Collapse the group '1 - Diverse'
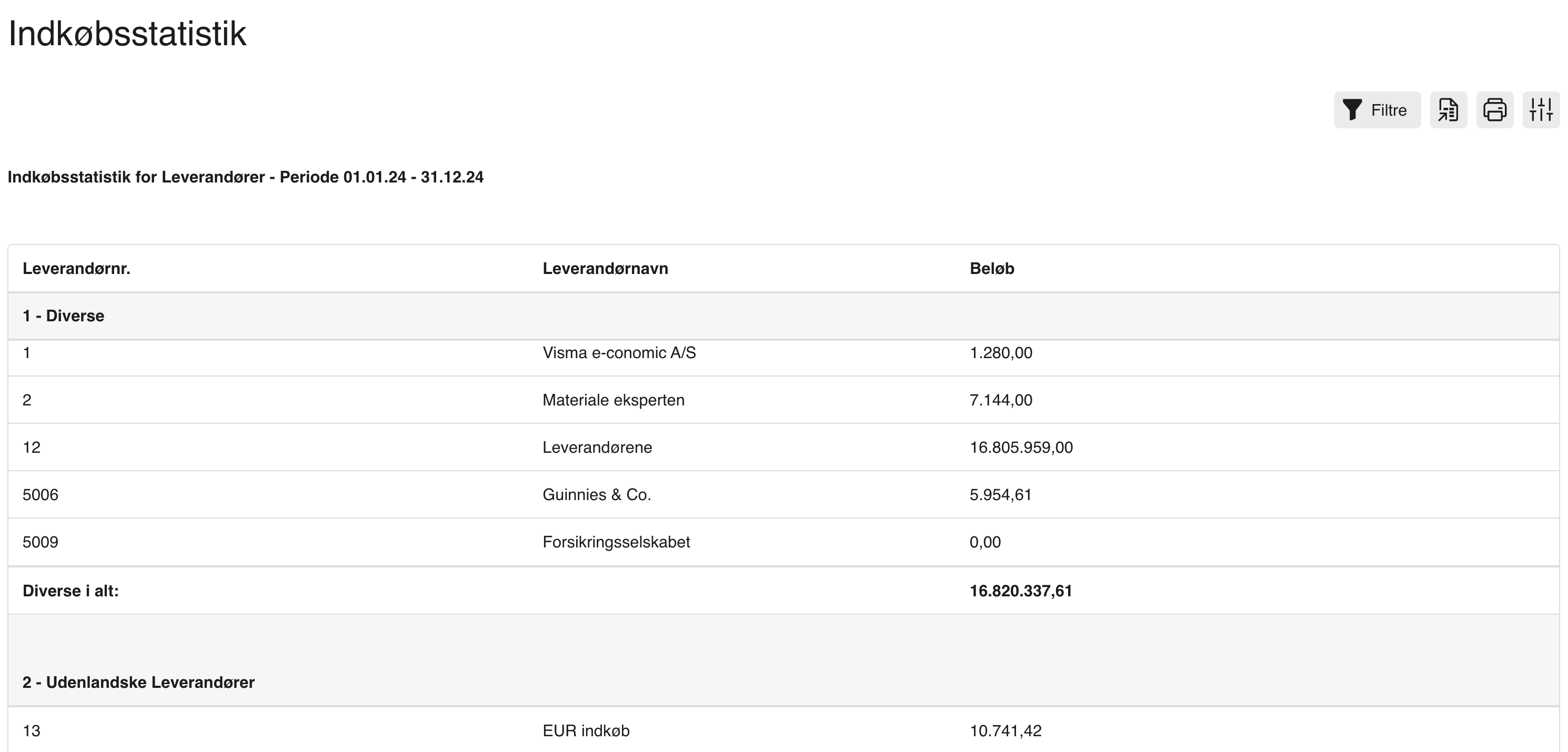The image size is (1568, 752). tap(63, 315)
